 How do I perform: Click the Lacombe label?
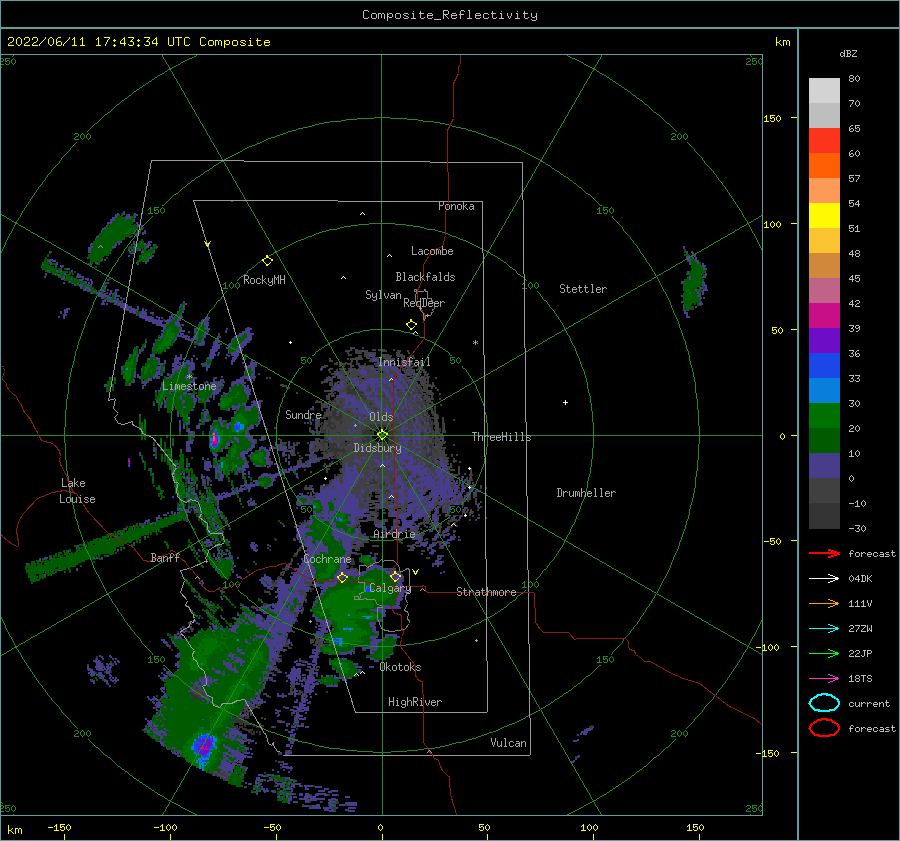(432, 251)
